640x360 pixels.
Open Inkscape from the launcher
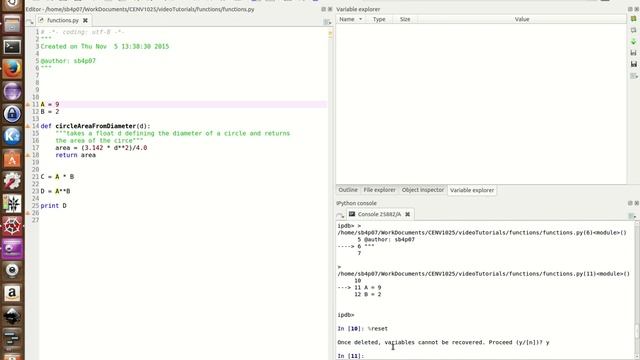12,316
